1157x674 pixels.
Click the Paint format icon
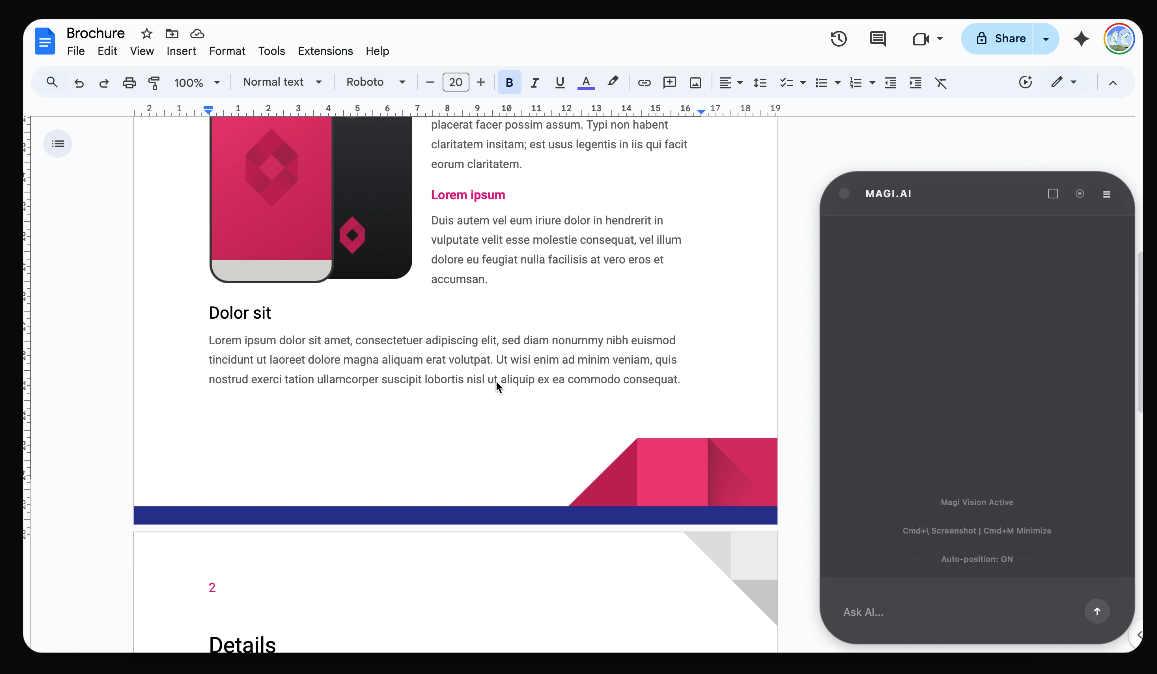coord(153,82)
